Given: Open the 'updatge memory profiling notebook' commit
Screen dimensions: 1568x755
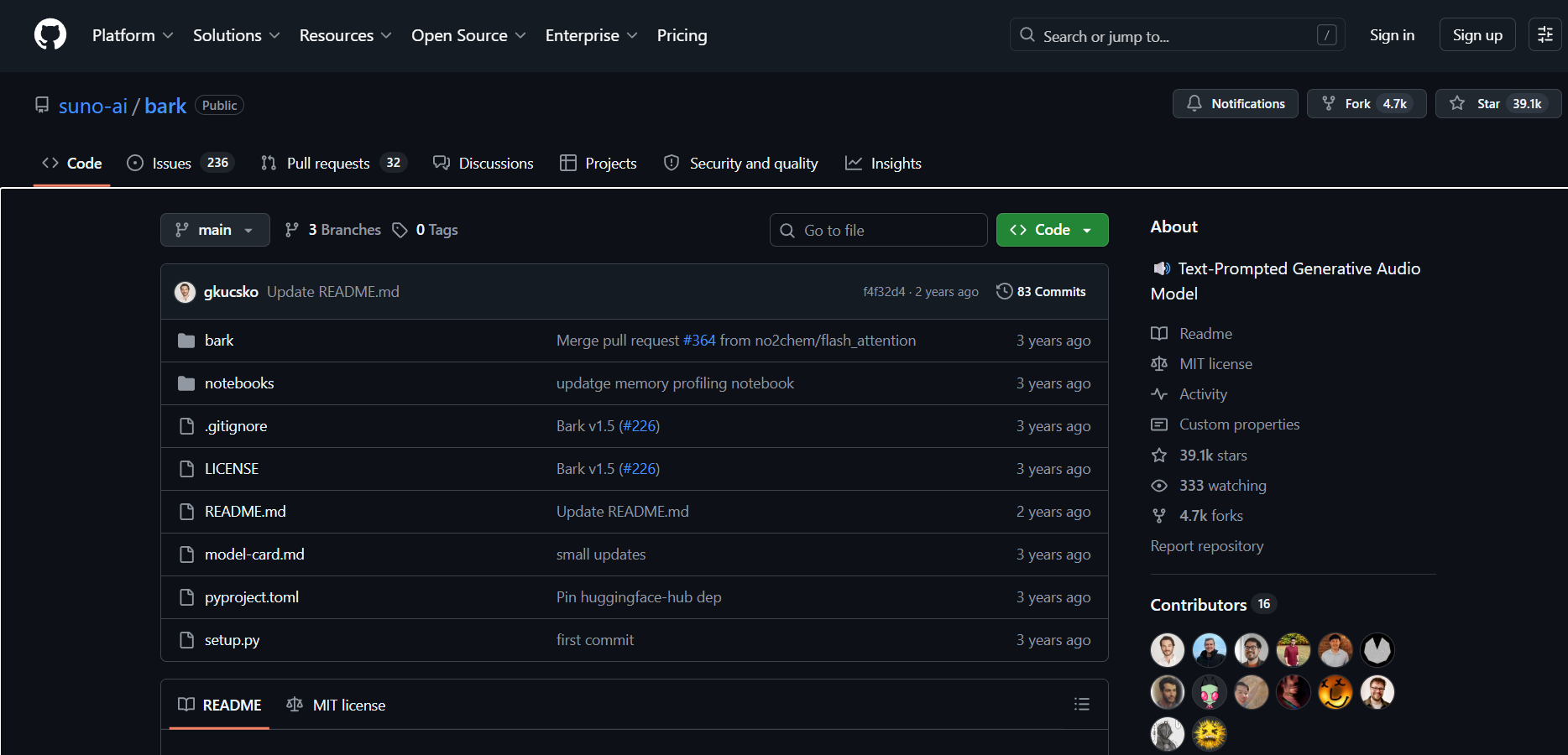Looking at the screenshot, I should pos(675,383).
